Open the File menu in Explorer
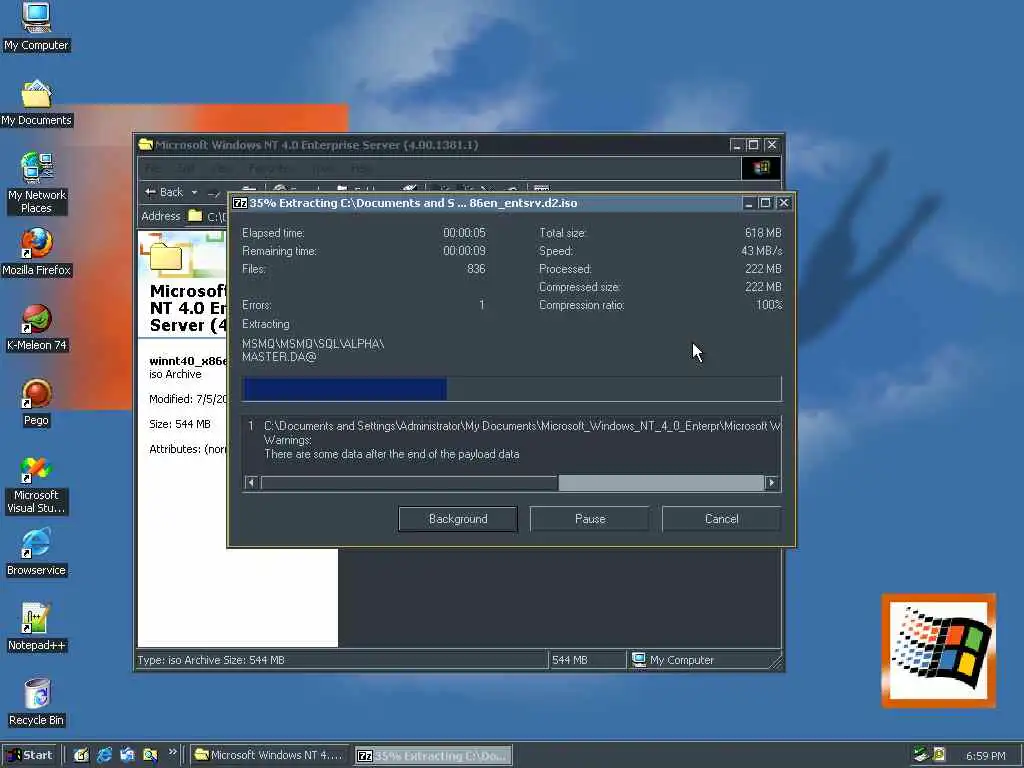This screenshot has width=1024, height=768. coord(153,169)
